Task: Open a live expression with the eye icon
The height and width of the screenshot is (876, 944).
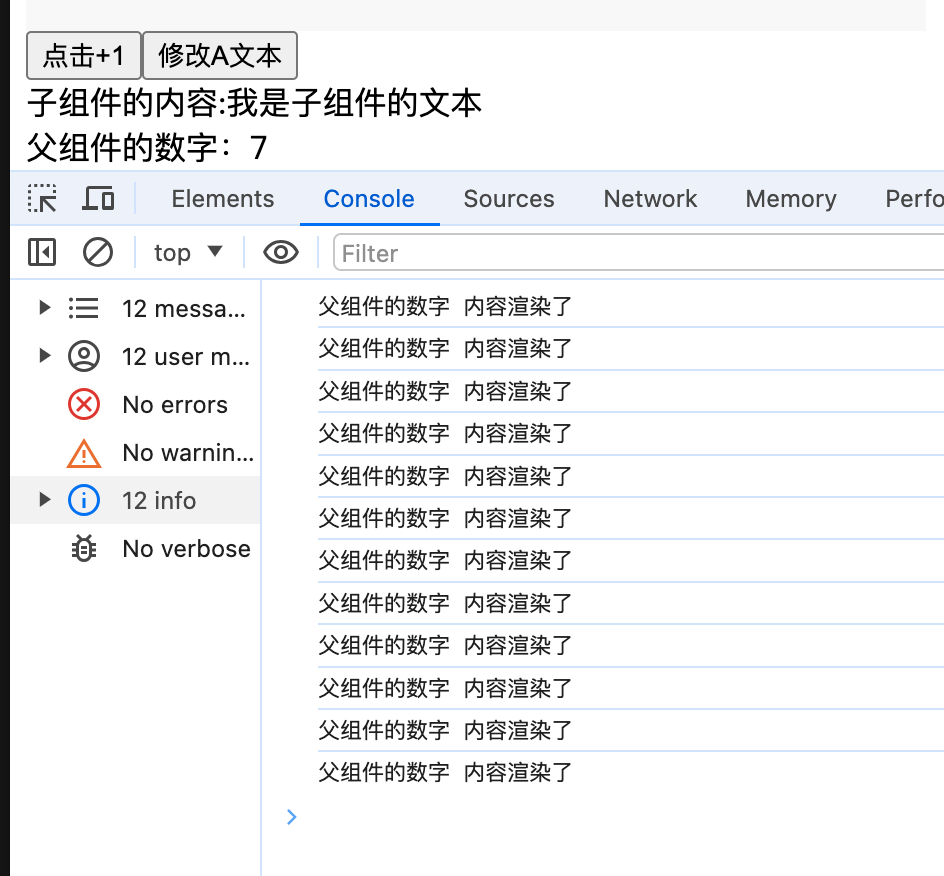Action: pos(281,252)
